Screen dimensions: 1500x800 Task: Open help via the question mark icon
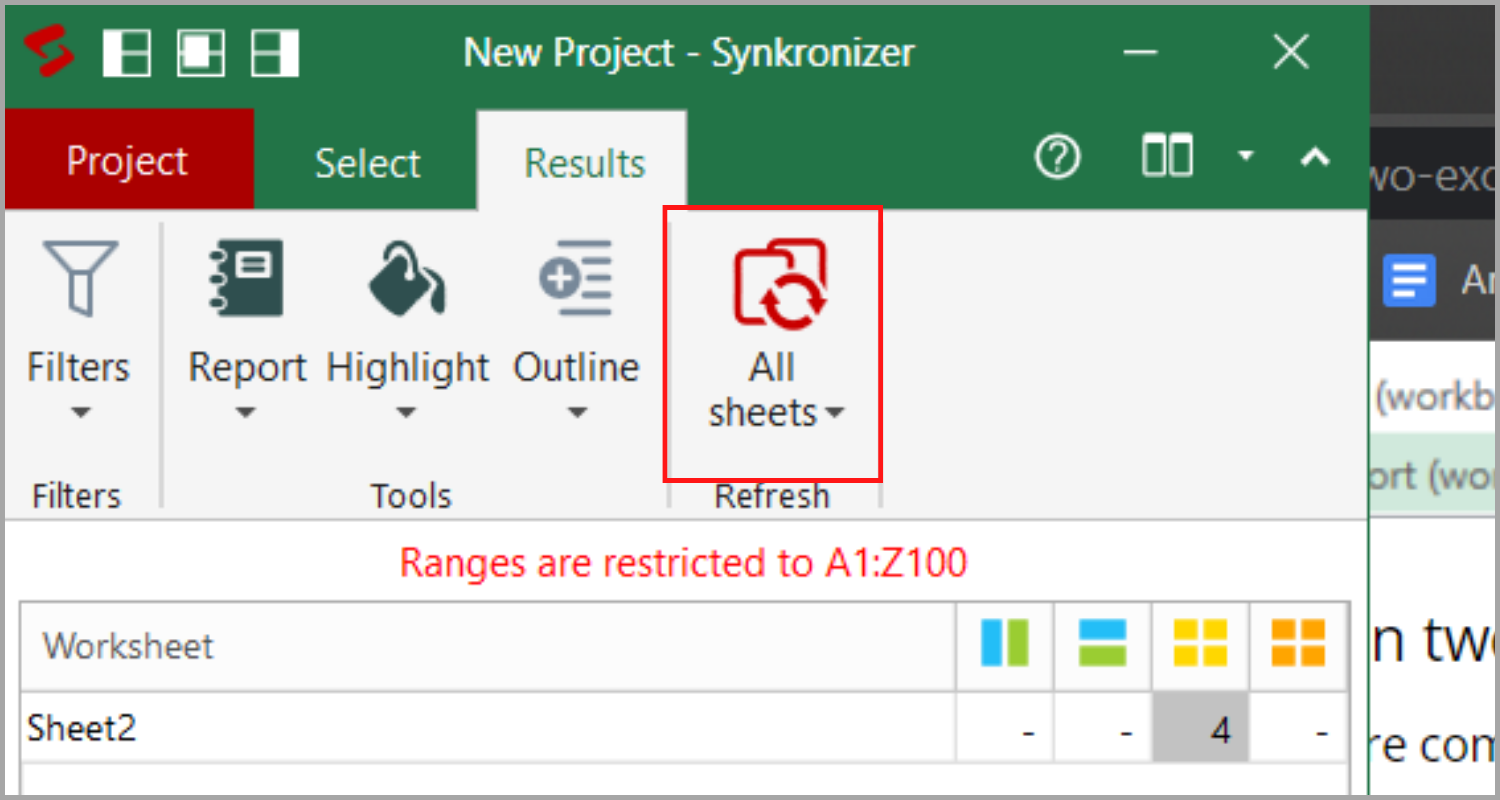(x=1057, y=158)
